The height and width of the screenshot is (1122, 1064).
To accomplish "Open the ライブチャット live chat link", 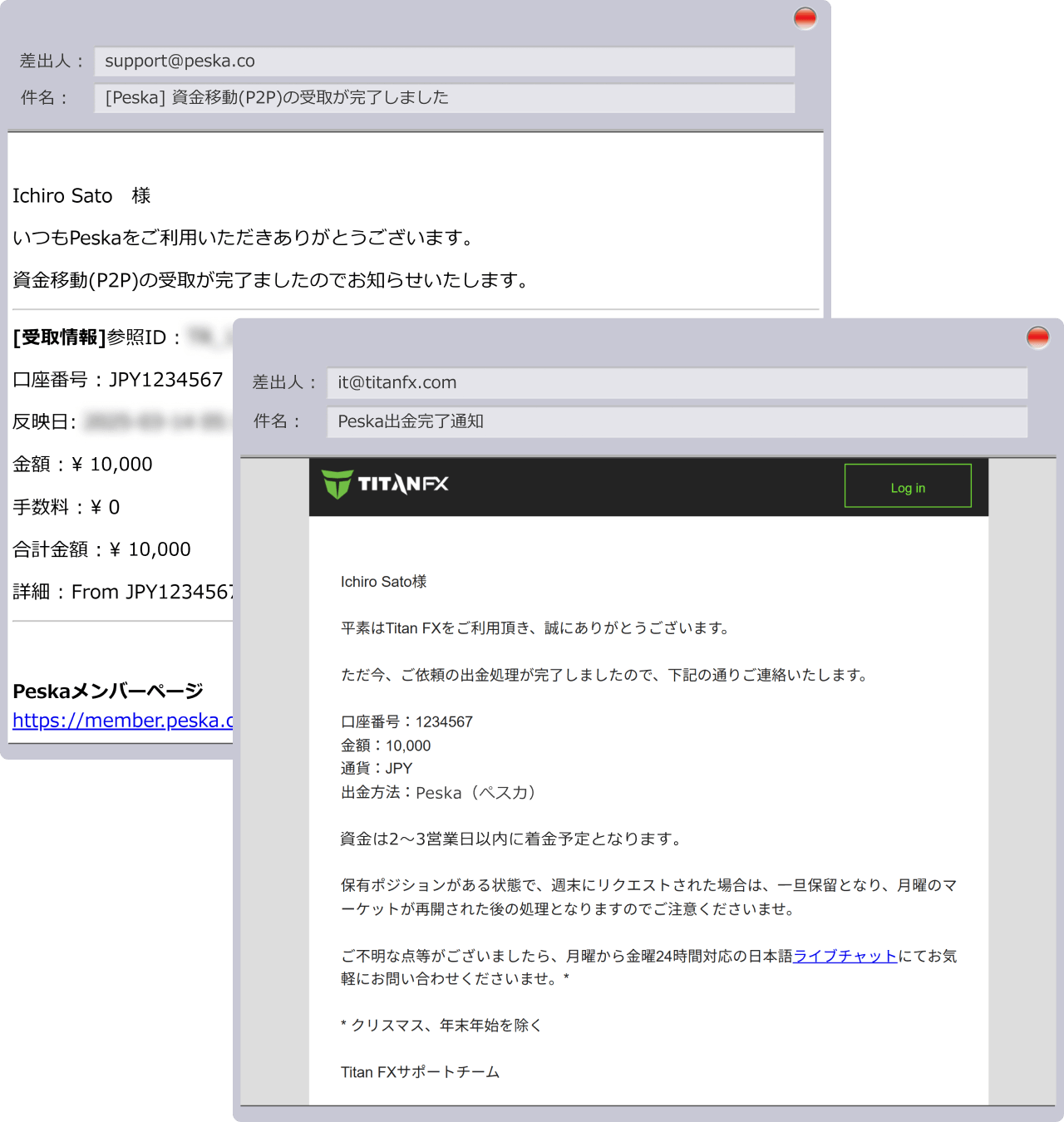I will [x=845, y=956].
